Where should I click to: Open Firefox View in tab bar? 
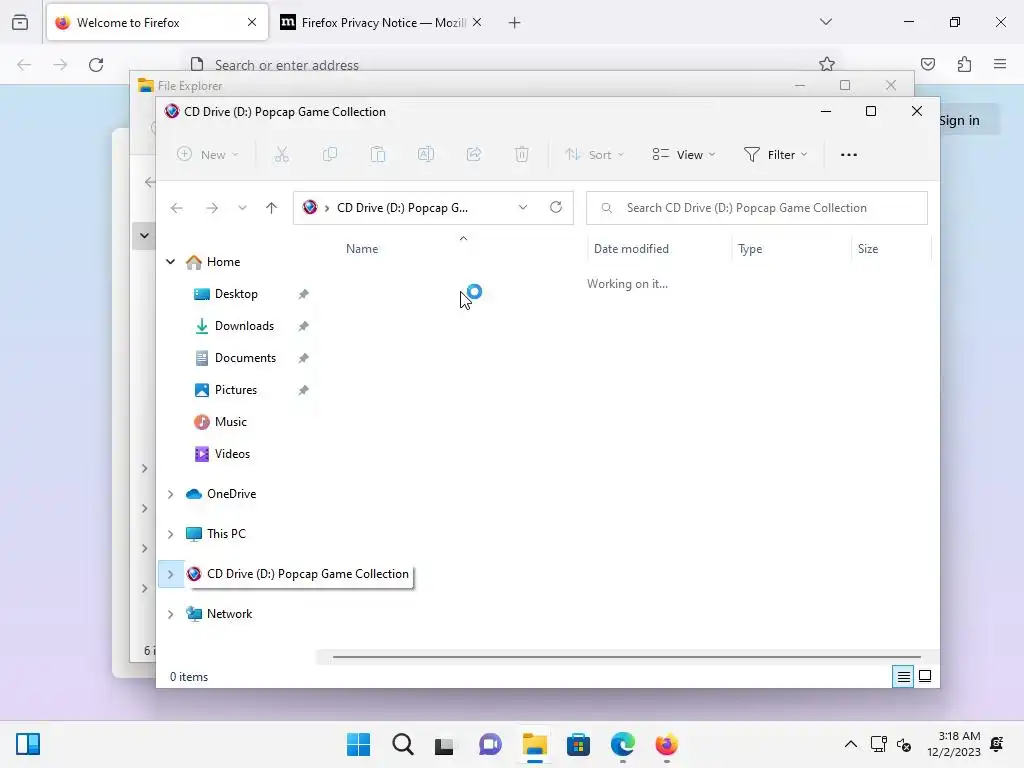click(x=20, y=22)
